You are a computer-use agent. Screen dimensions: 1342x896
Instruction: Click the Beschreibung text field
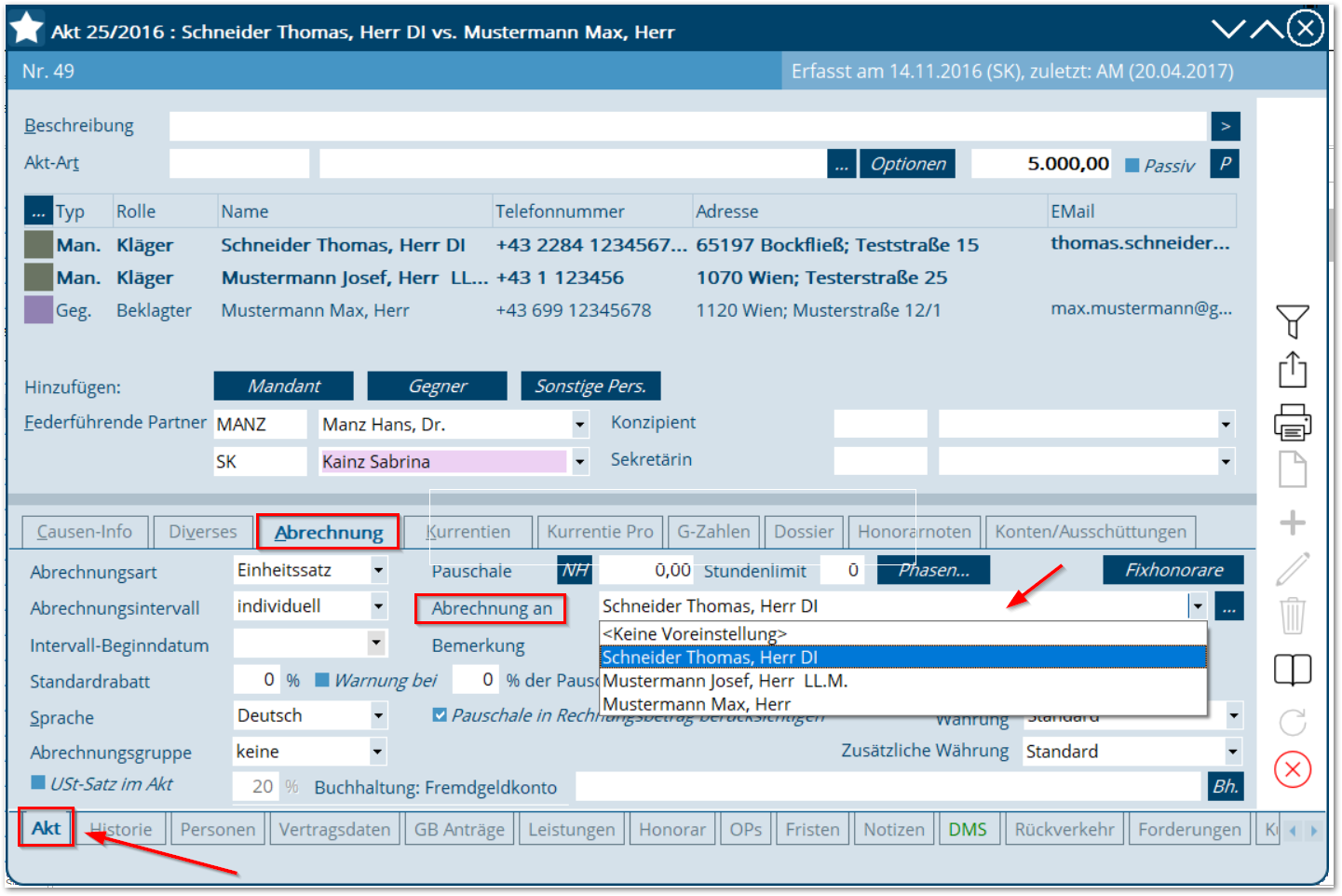pos(688,126)
